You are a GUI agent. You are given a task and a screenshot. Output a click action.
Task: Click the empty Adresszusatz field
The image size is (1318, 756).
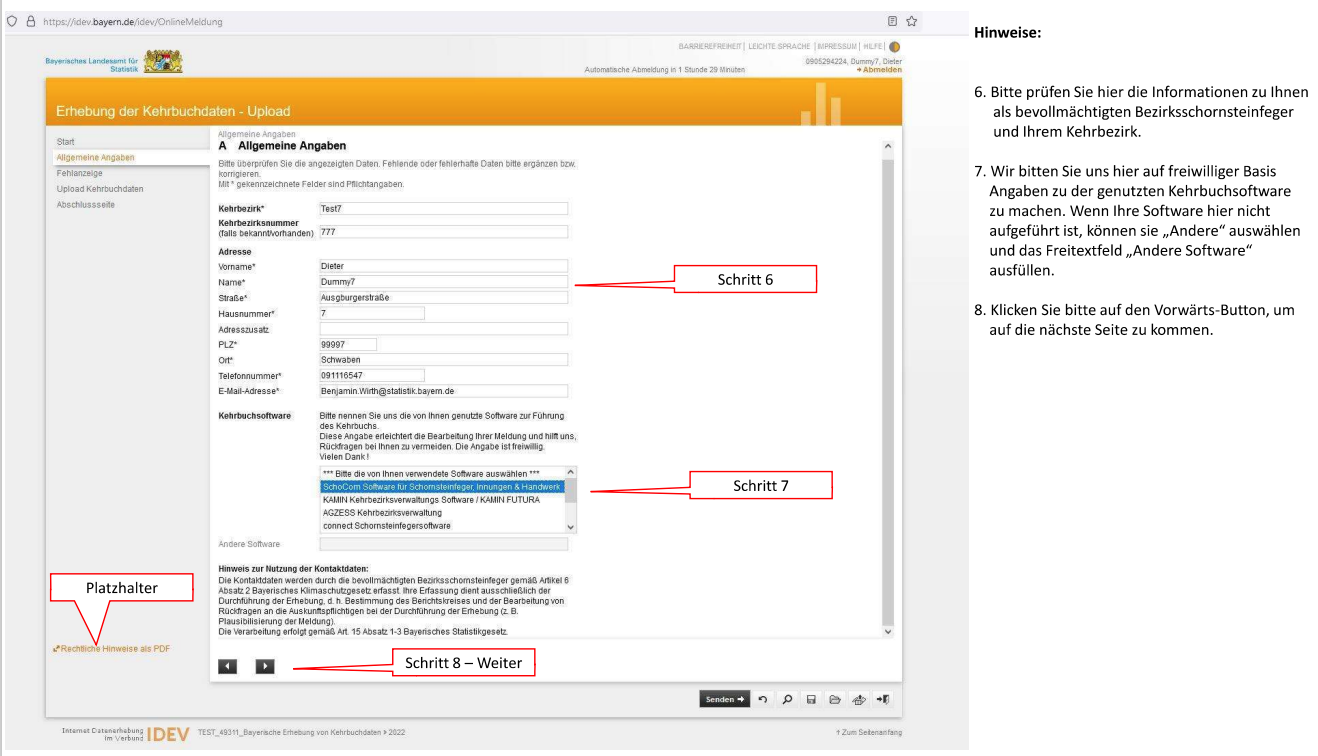443,328
